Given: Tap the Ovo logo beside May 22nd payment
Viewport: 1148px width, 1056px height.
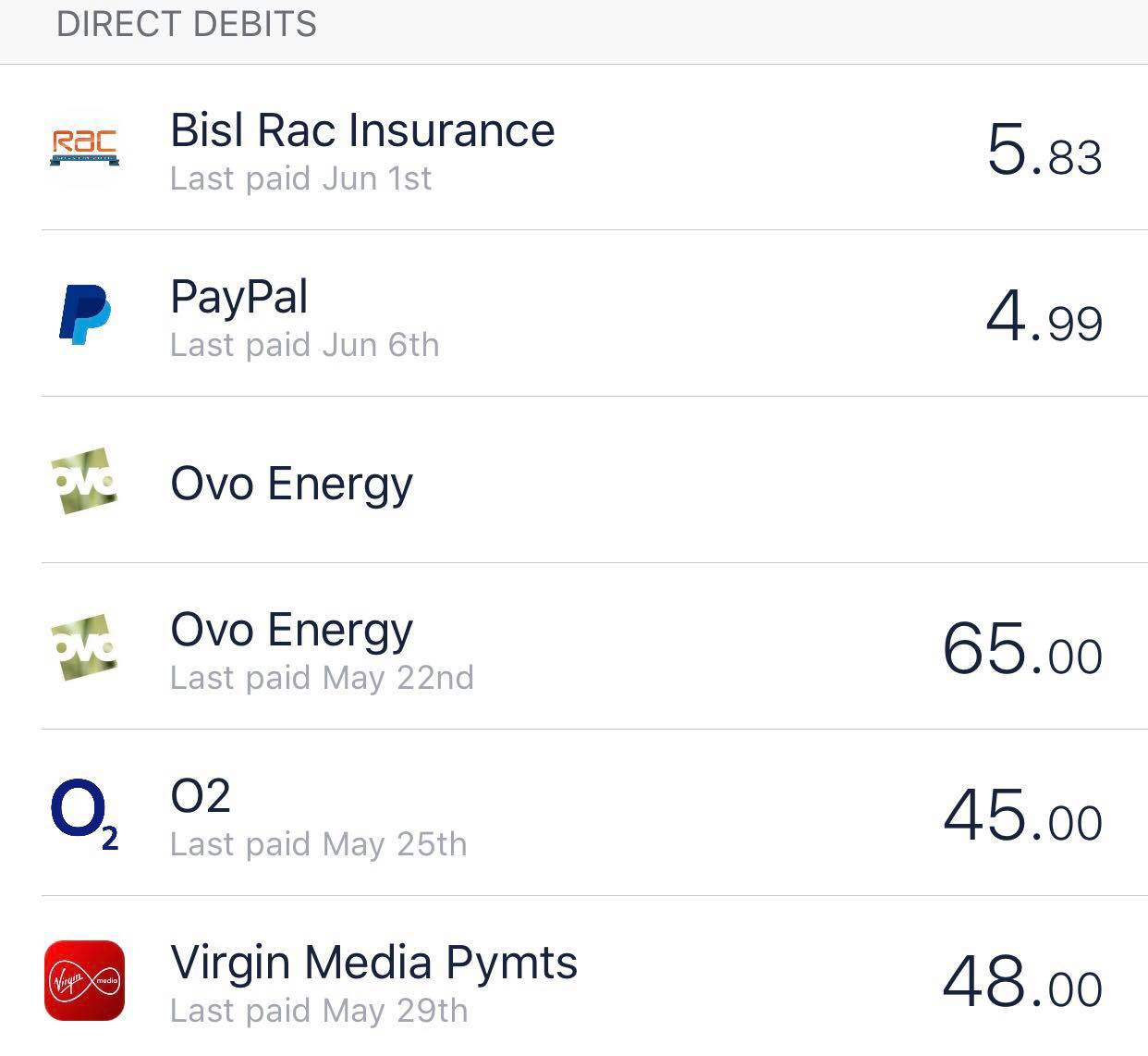Looking at the screenshot, I should pos(83,647).
